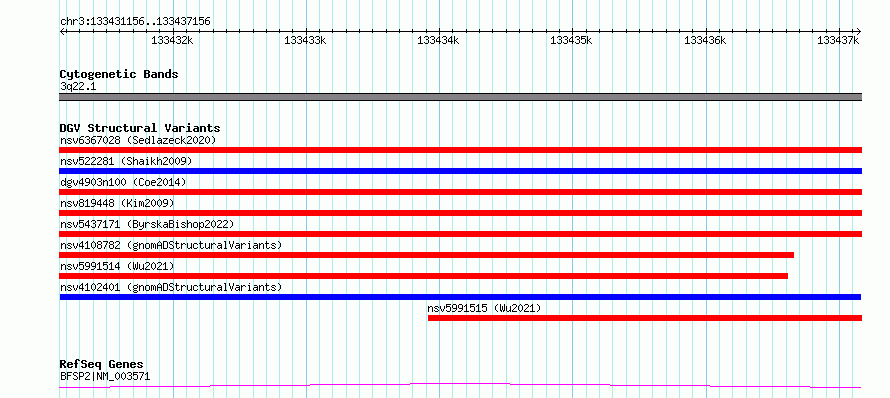Image resolution: width=890 pixels, height=398 pixels.
Task: Click the red bar for nsv819448
Action: click(x=460, y=213)
